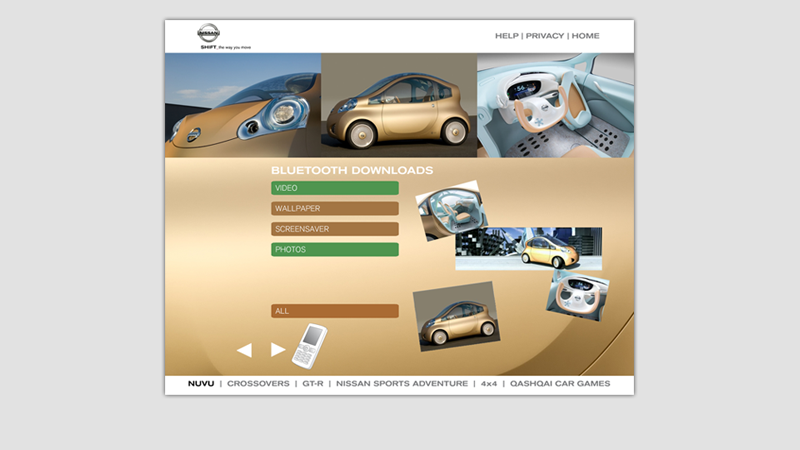800x450 pixels.
Task: Open the 4x4 section
Action: tap(489, 384)
